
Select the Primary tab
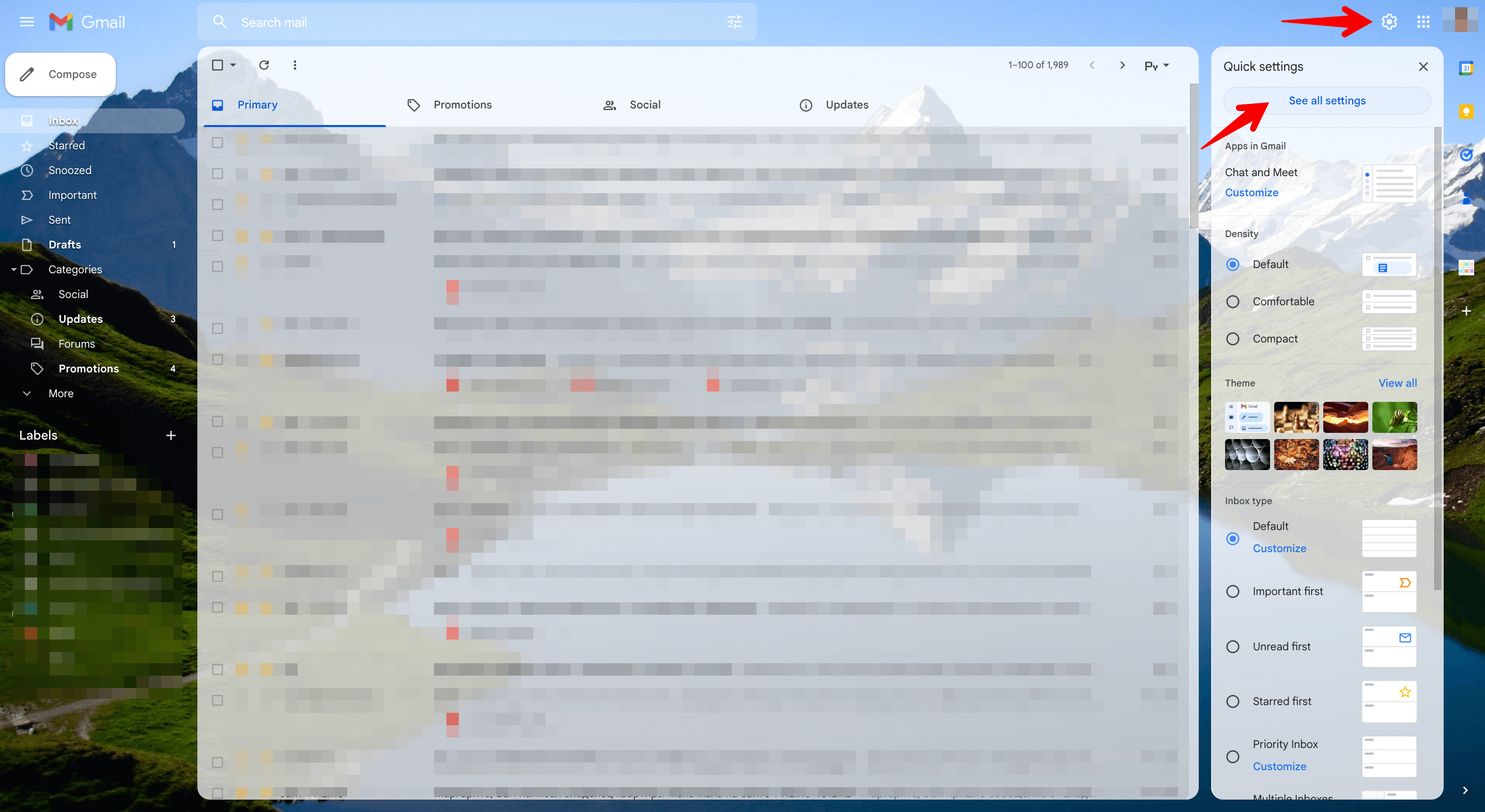tap(257, 104)
